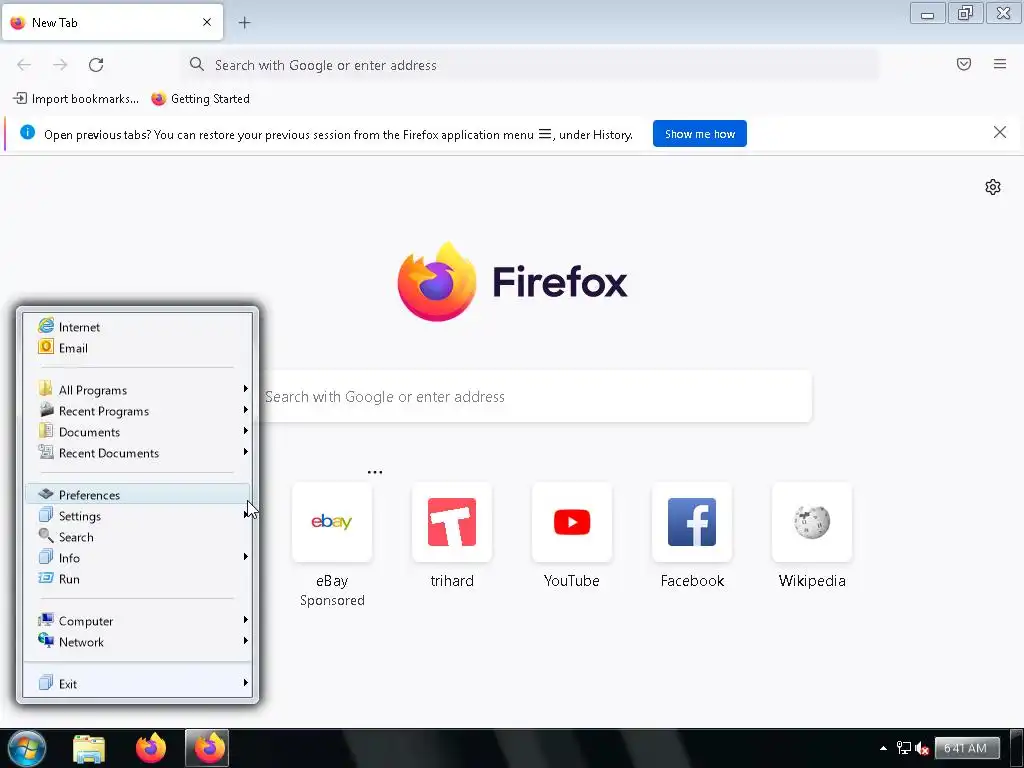Image resolution: width=1024 pixels, height=768 pixels.
Task: Expand the Computer submenu
Action: point(138,620)
